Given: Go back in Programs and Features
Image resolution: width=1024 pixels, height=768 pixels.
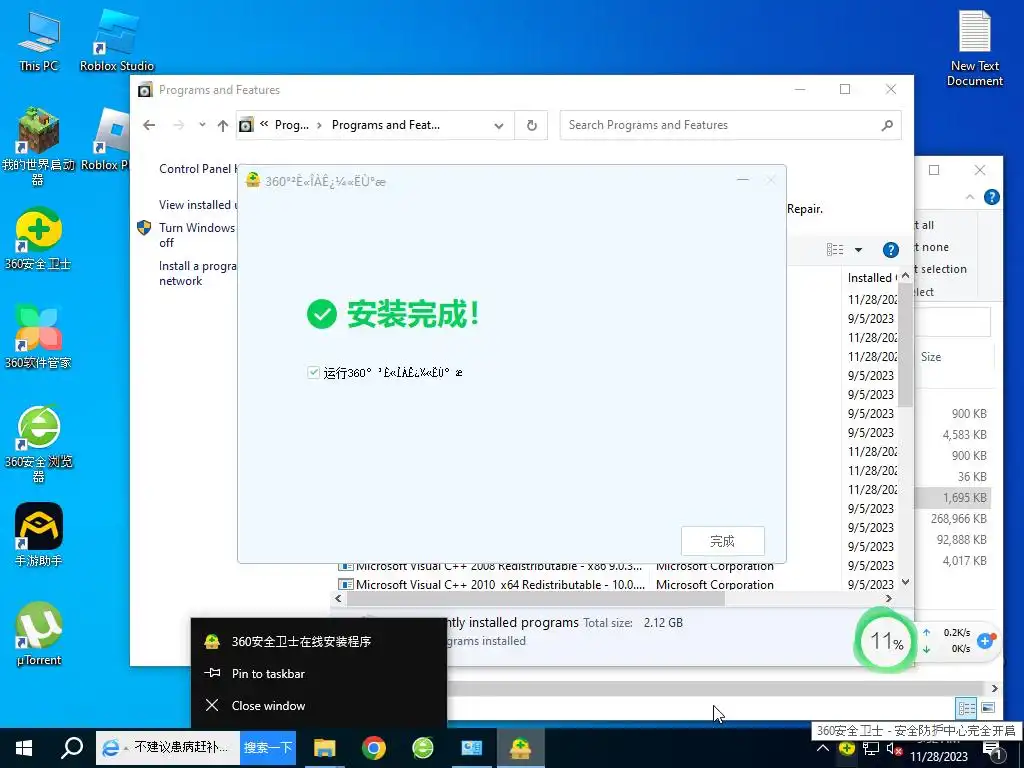Looking at the screenshot, I should [149, 125].
